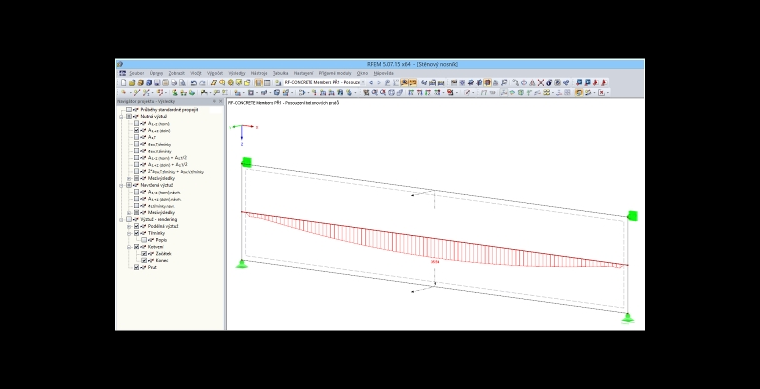Open the Úpravy menu
This screenshot has width=760, height=389.
pos(156,73)
